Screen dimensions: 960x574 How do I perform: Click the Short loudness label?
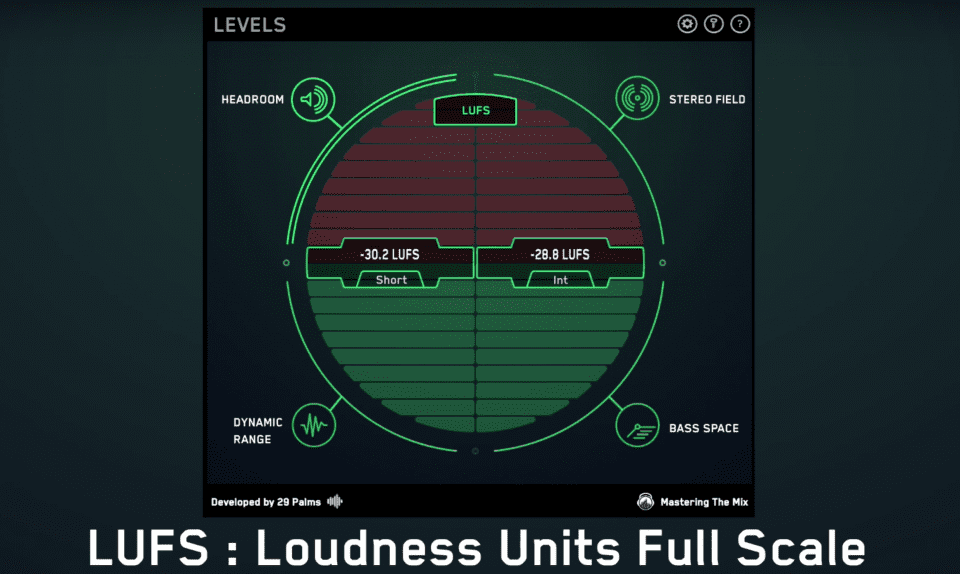point(391,280)
